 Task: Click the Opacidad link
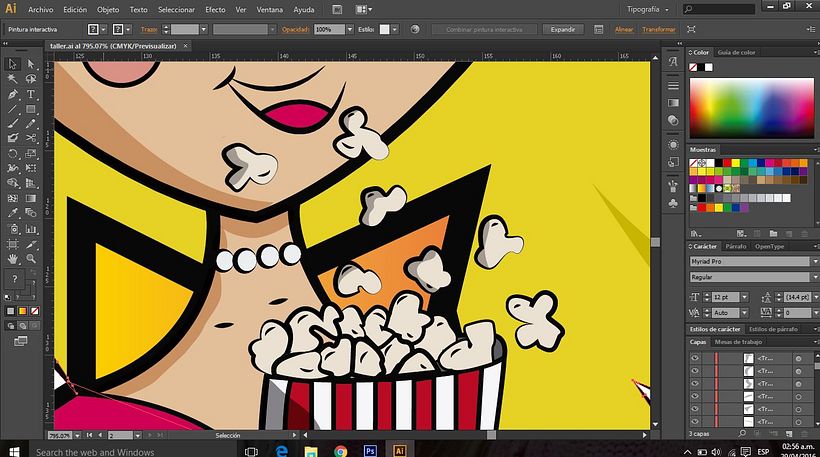coord(296,29)
